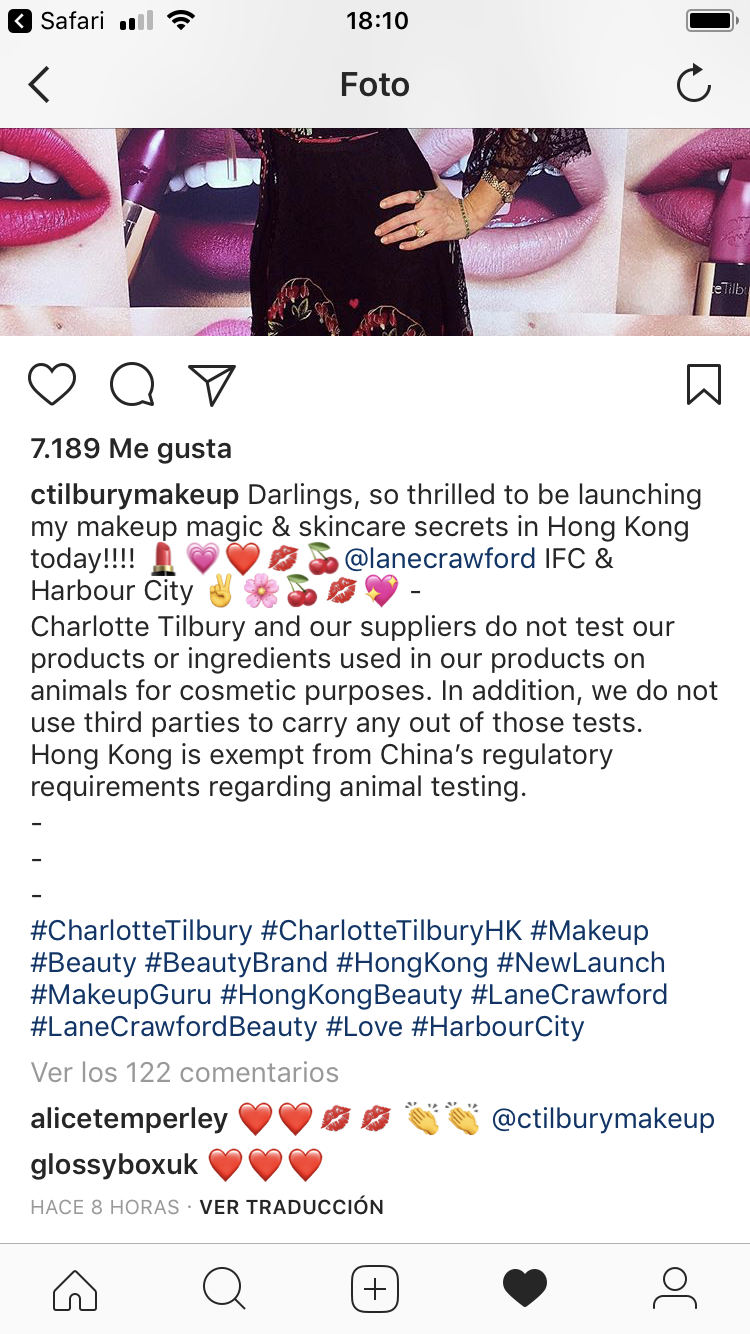Open the profile person icon

(x=675, y=1289)
